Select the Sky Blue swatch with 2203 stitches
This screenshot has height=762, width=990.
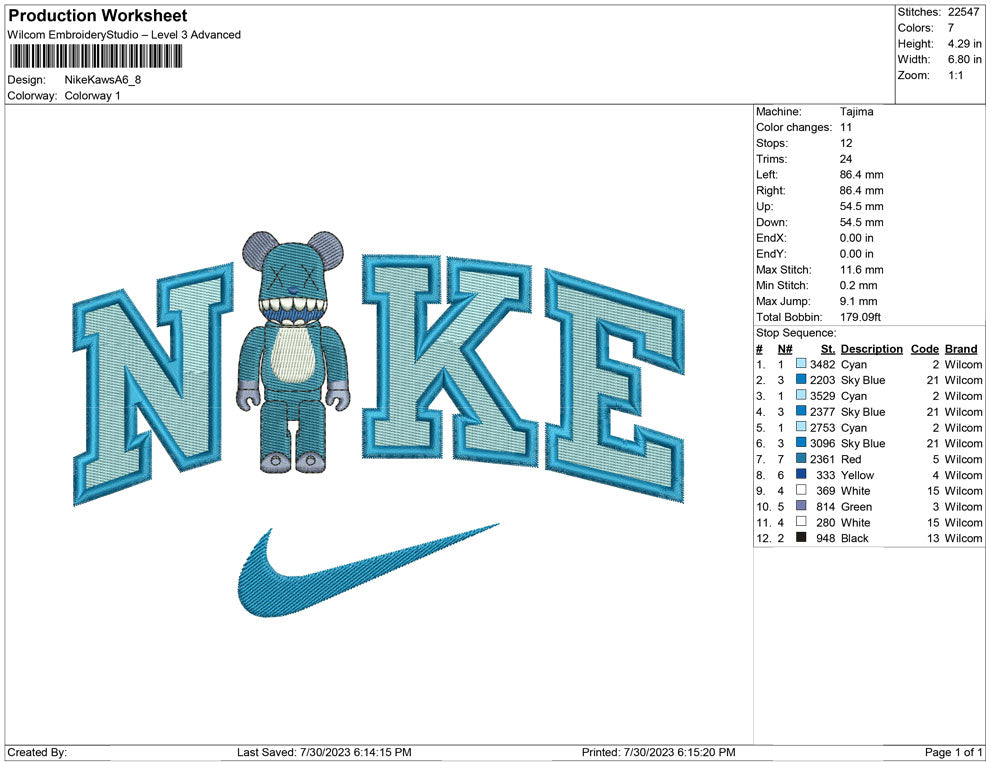801,379
